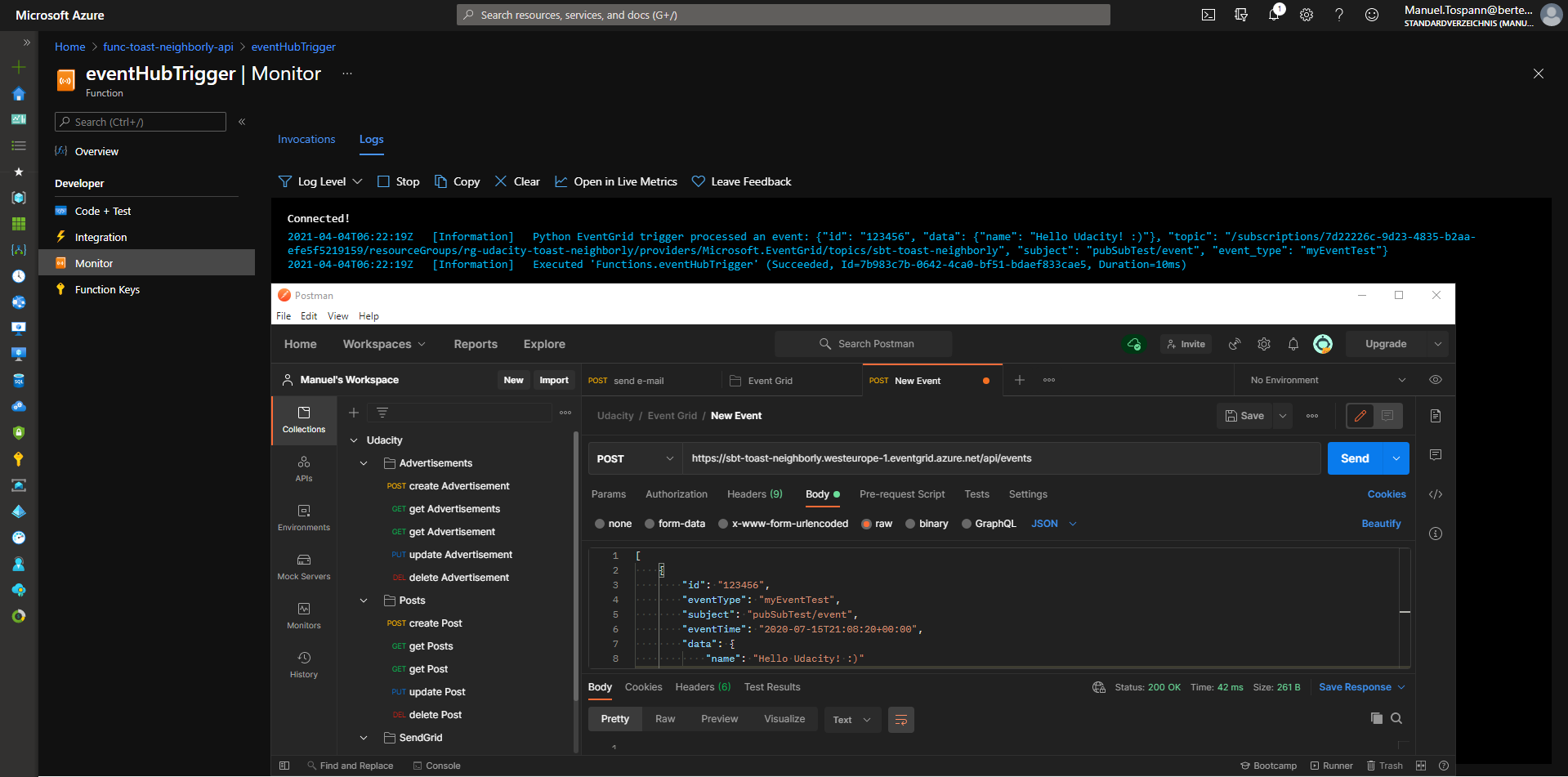Viewport: 1568px width, 777px height.
Task: Open Postman Environments sidebar icon
Action: [304, 519]
